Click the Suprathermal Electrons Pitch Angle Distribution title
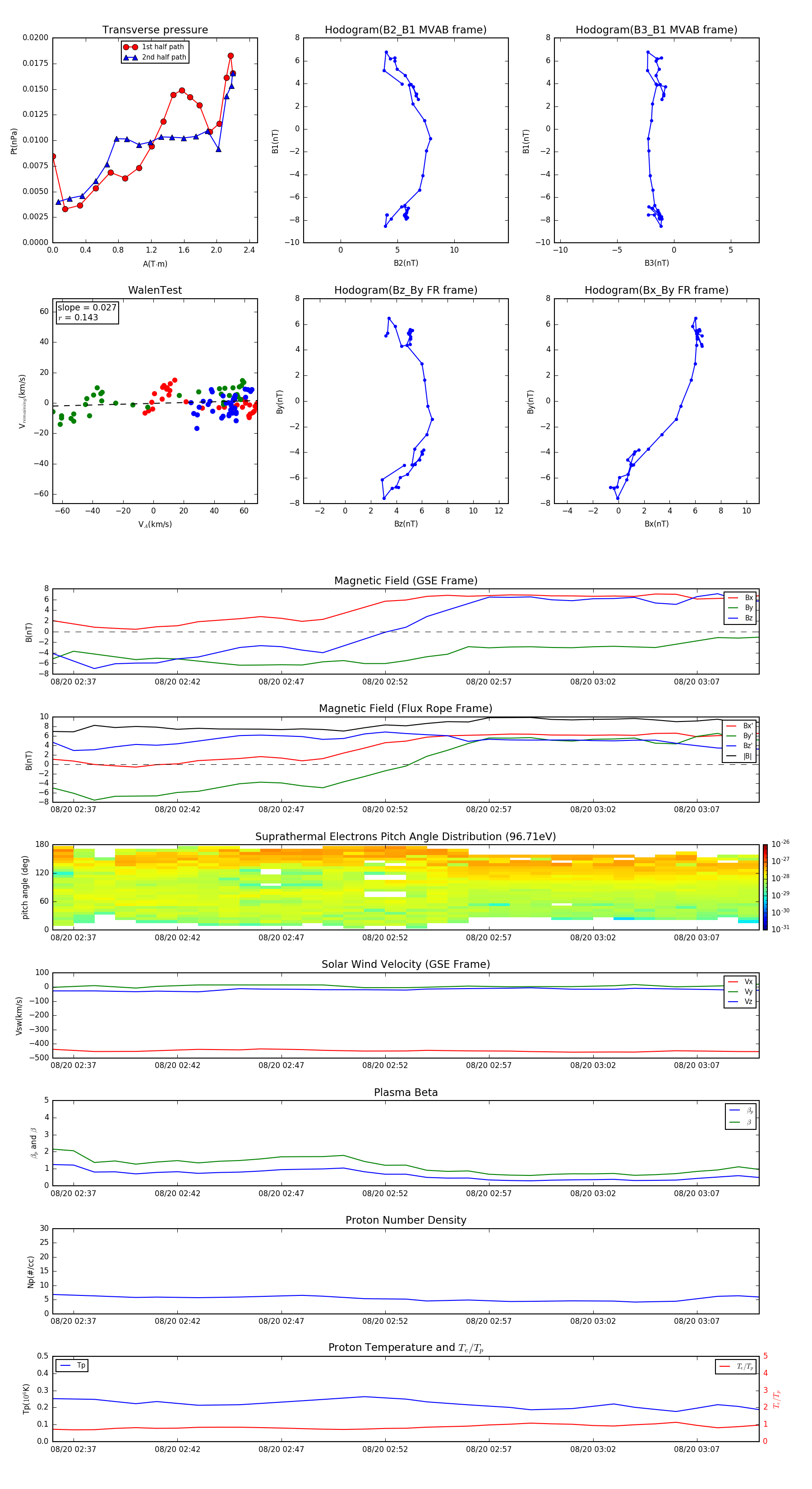 click(406, 837)
